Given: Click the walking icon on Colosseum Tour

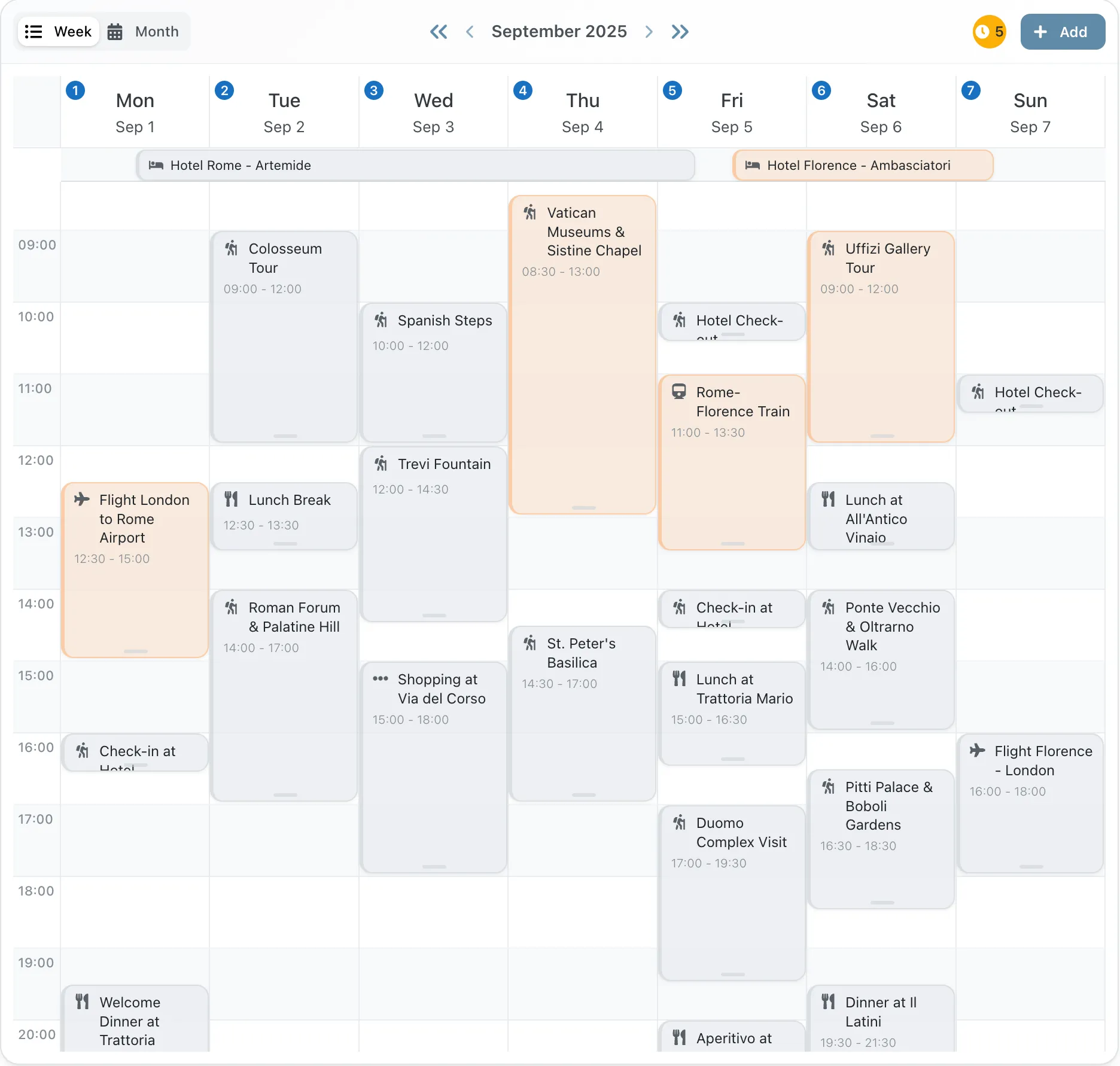Looking at the screenshot, I should coord(232,248).
